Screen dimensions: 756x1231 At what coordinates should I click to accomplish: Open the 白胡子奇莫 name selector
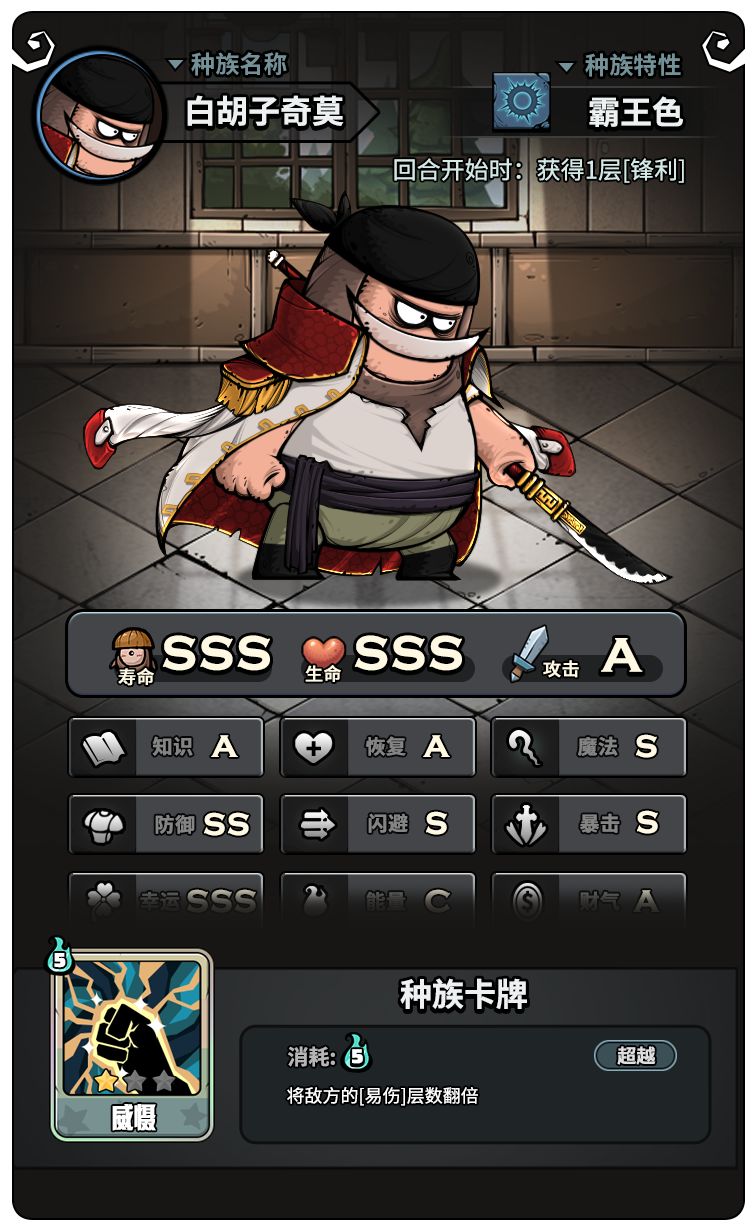click(x=268, y=112)
